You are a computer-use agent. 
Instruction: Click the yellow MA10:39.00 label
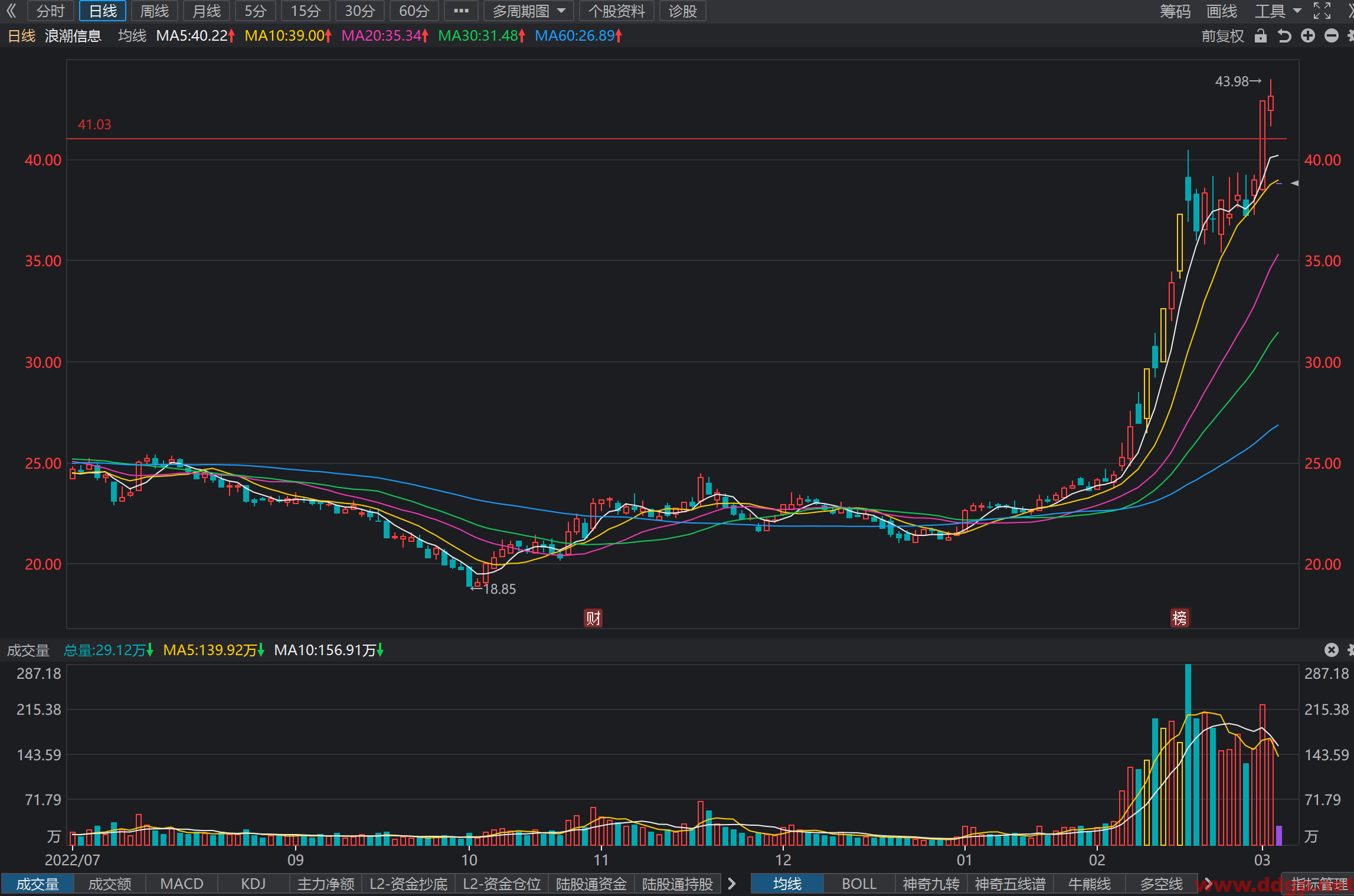coord(288,36)
